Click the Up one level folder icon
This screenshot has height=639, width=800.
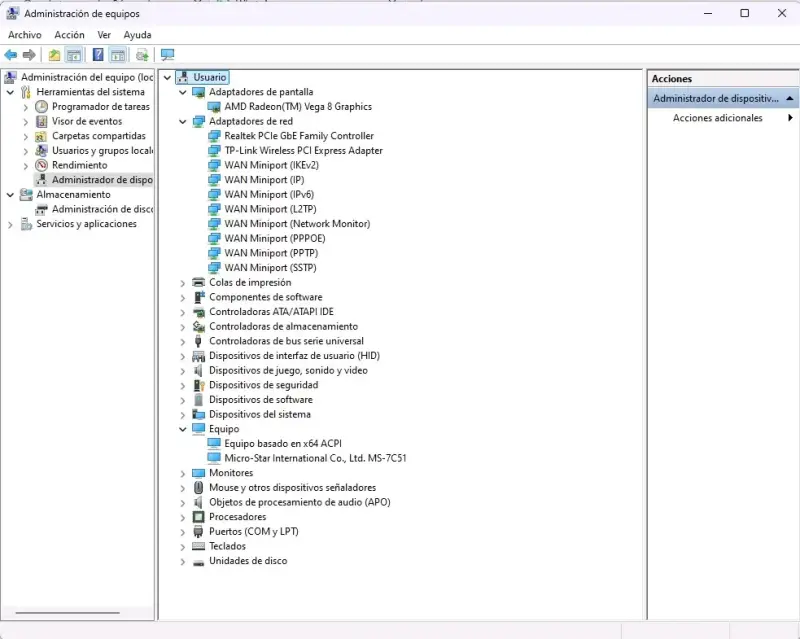[x=54, y=55]
